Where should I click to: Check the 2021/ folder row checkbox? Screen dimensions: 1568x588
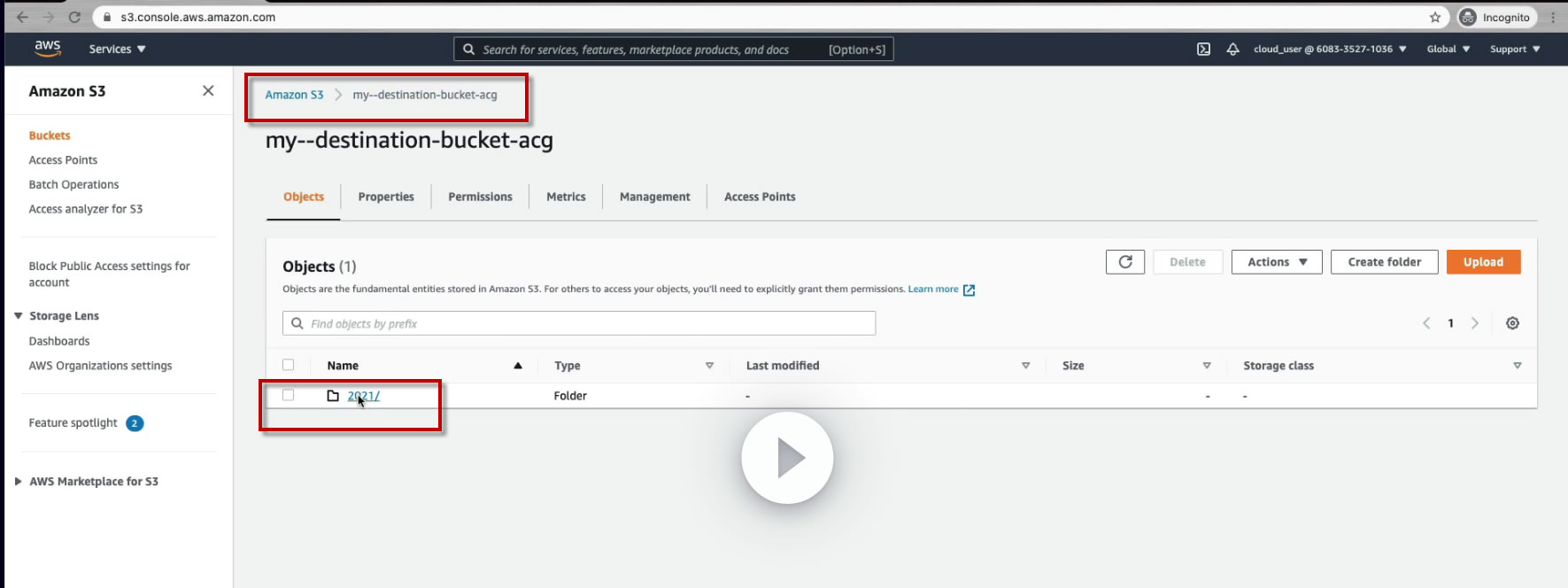(x=288, y=395)
